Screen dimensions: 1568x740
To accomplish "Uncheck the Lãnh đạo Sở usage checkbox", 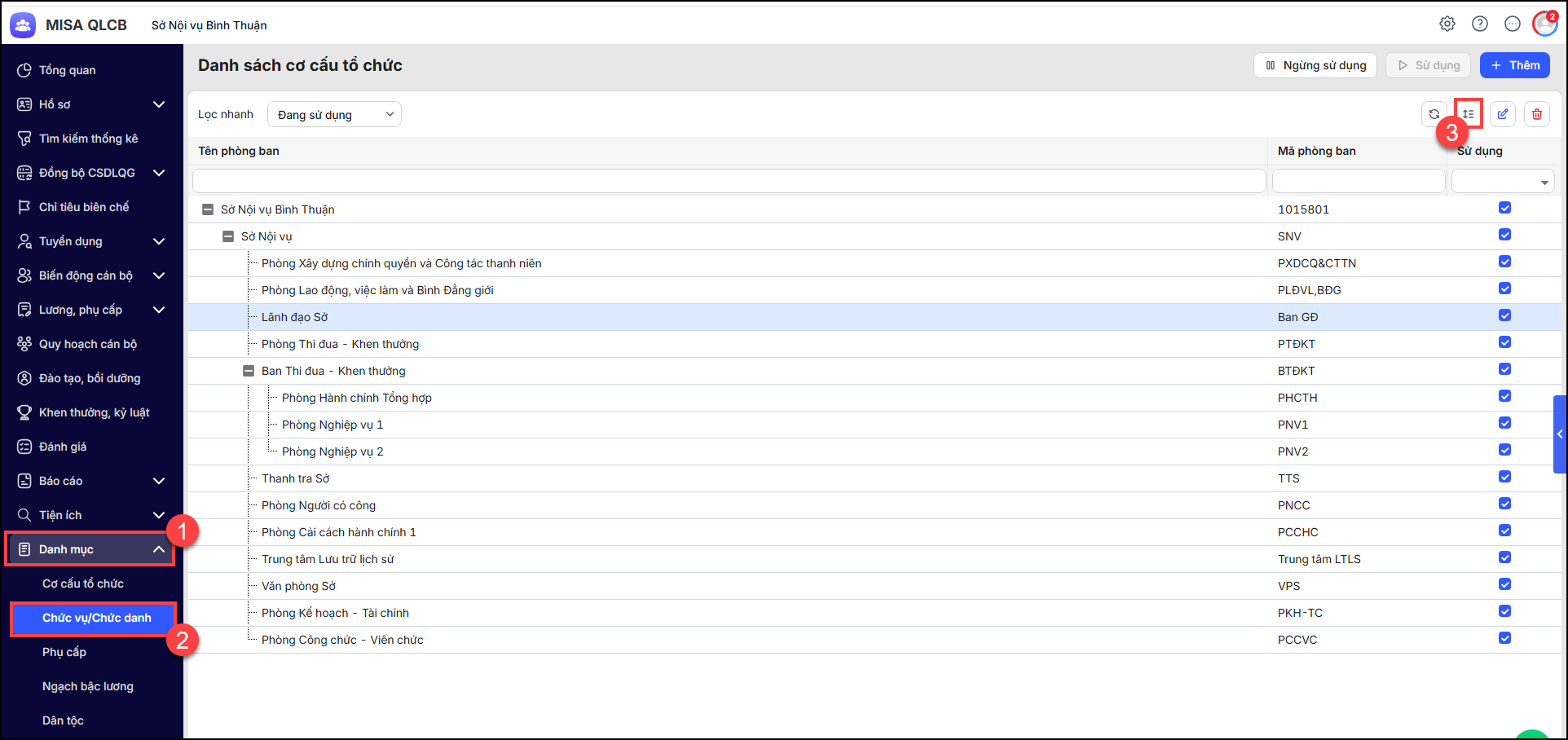I will pos(1504,316).
